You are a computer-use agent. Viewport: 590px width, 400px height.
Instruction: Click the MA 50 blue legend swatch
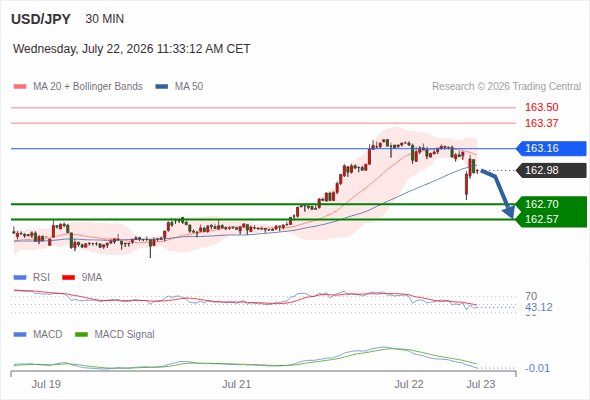click(162, 87)
